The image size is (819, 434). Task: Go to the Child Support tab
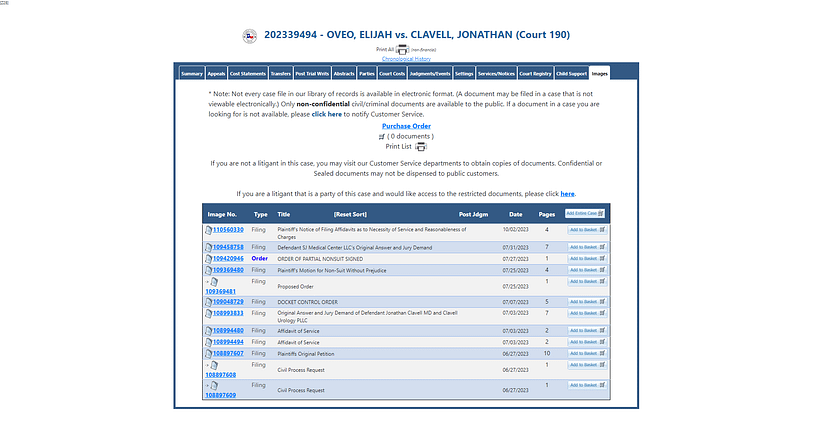tap(571, 74)
